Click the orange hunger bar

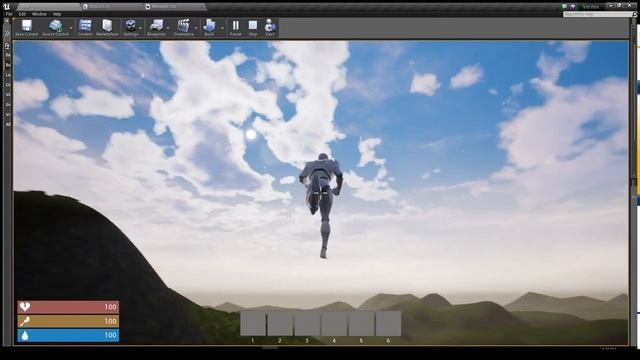tap(68, 321)
